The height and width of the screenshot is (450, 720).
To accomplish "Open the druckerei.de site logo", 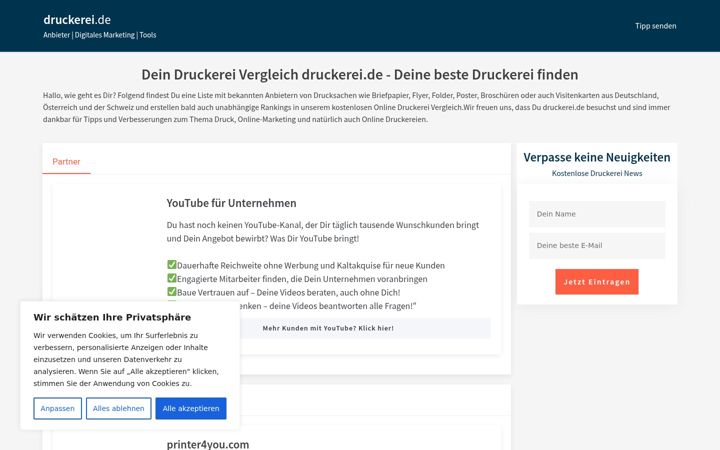I will 77,20.
